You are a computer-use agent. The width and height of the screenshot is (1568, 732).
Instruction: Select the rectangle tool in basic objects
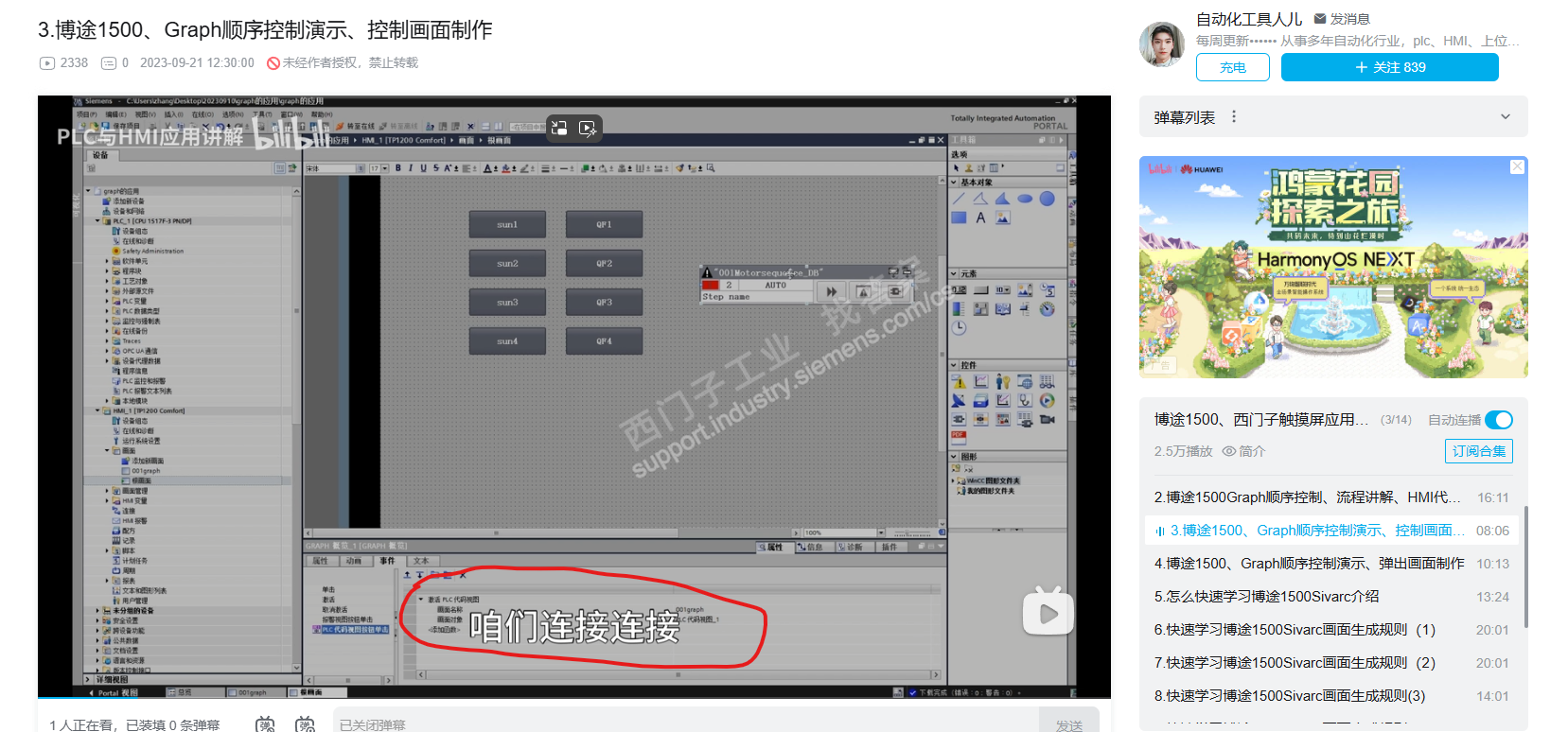point(959,218)
